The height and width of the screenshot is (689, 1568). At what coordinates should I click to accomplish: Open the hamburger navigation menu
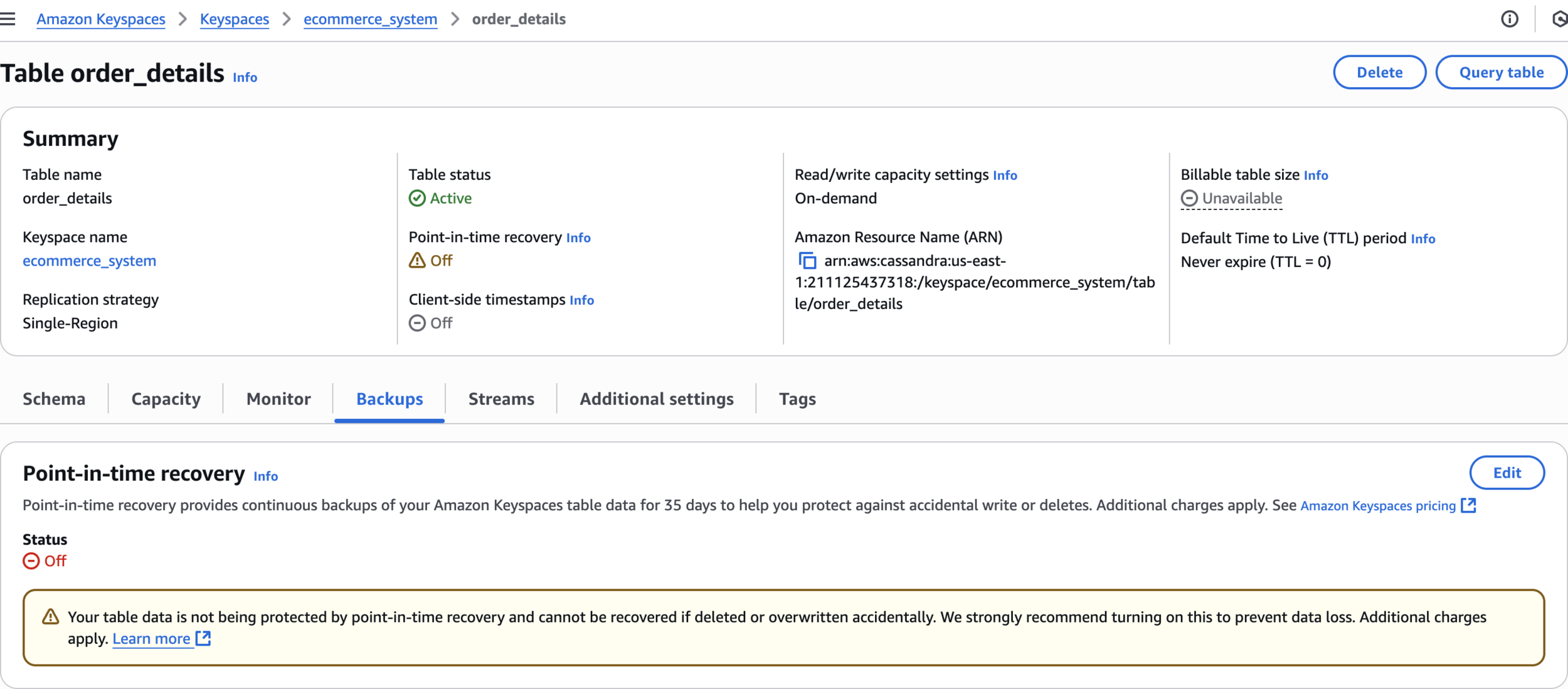point(8,19)
